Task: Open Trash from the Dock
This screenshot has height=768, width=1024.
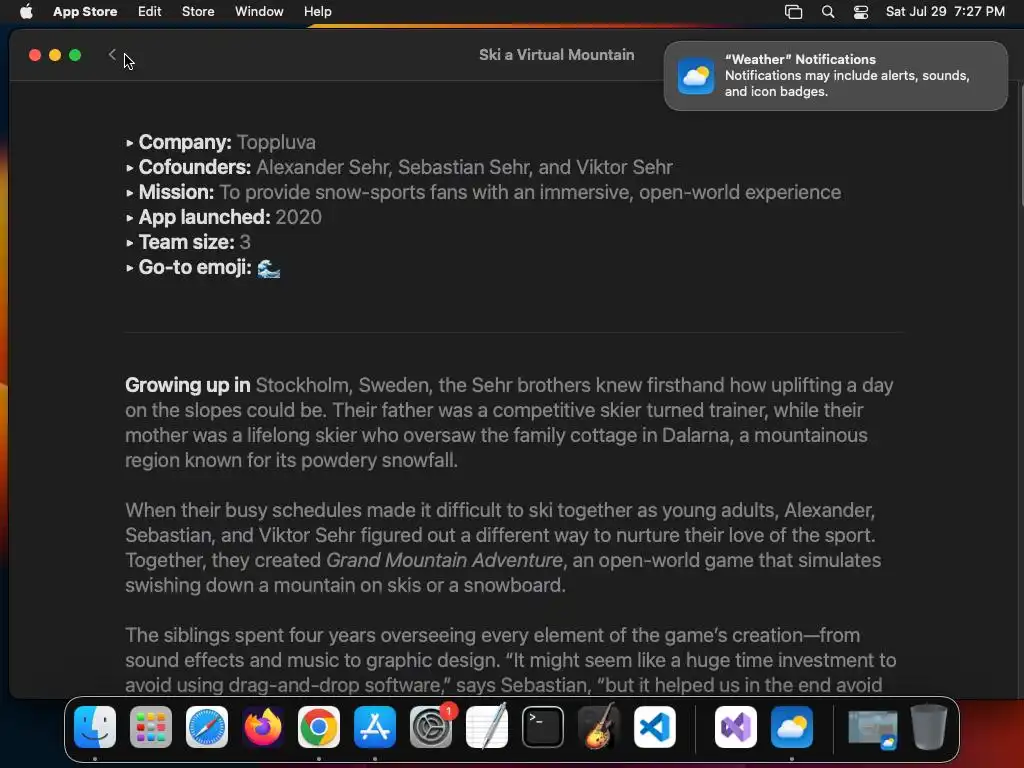Action: pyautogui.click(x=929, y=727)
